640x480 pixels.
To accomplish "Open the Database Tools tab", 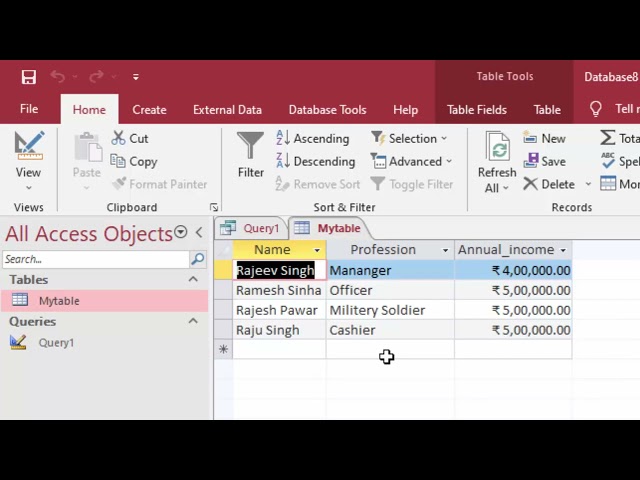I will [x=327, y=110].
